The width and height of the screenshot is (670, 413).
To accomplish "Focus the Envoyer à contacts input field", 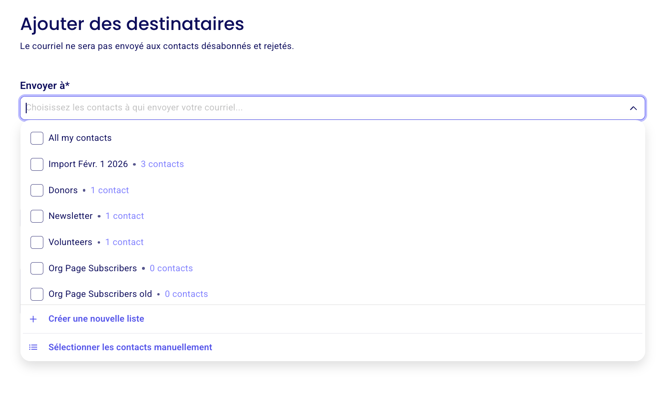I will pos(320,108).
